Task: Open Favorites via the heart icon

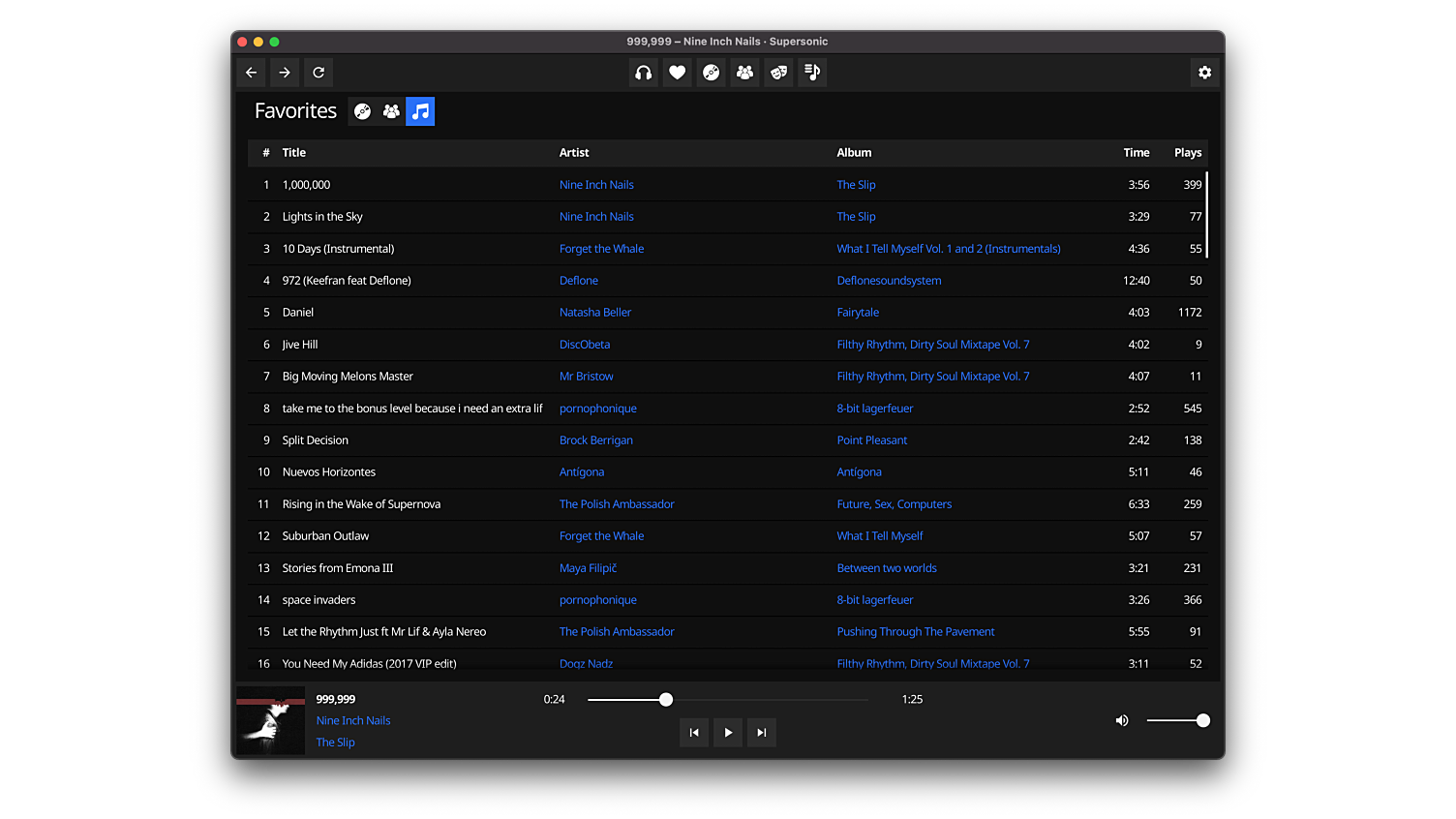Action: tap(678, 73)
